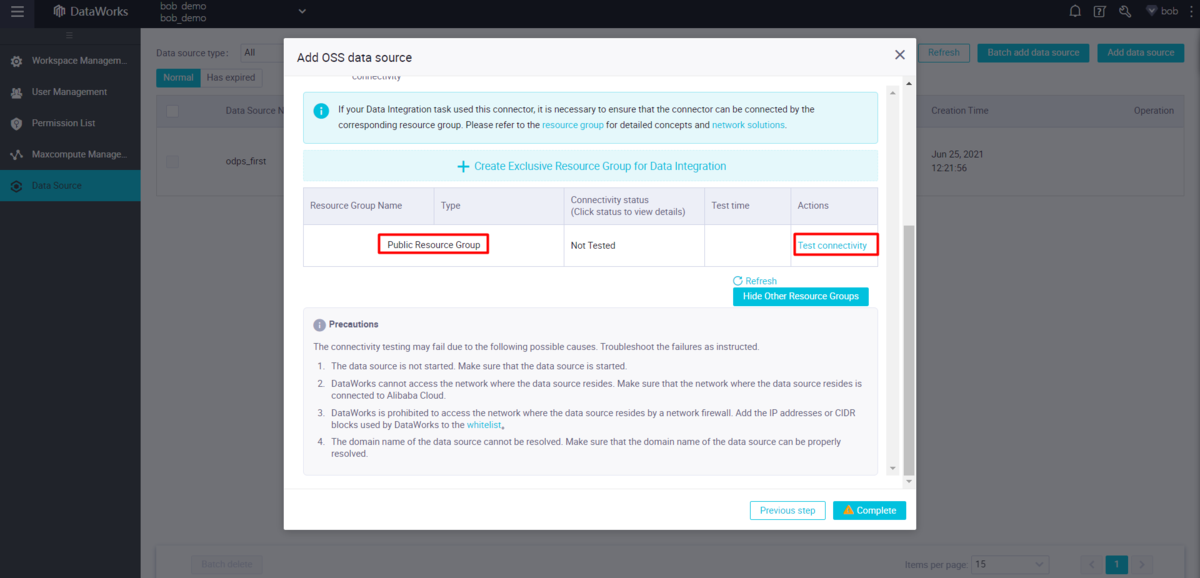Click the previous page arrow
The image size is (1200, 578).
(x=1091, y=564)
